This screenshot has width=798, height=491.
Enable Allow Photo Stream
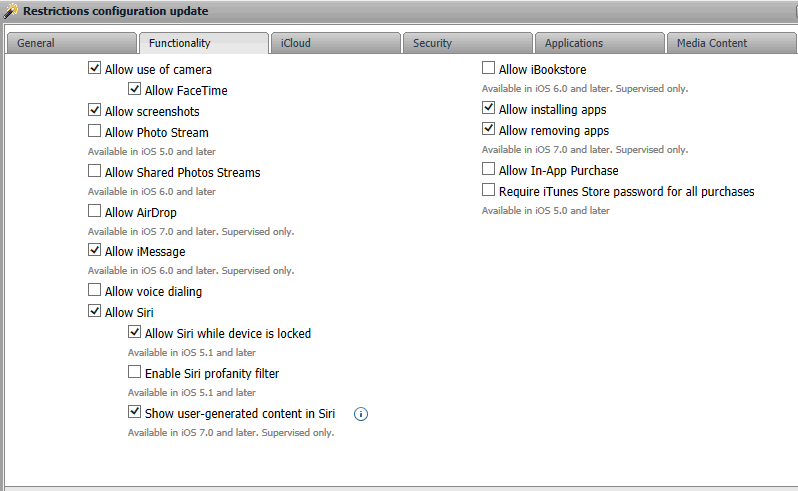coord(95,131)
